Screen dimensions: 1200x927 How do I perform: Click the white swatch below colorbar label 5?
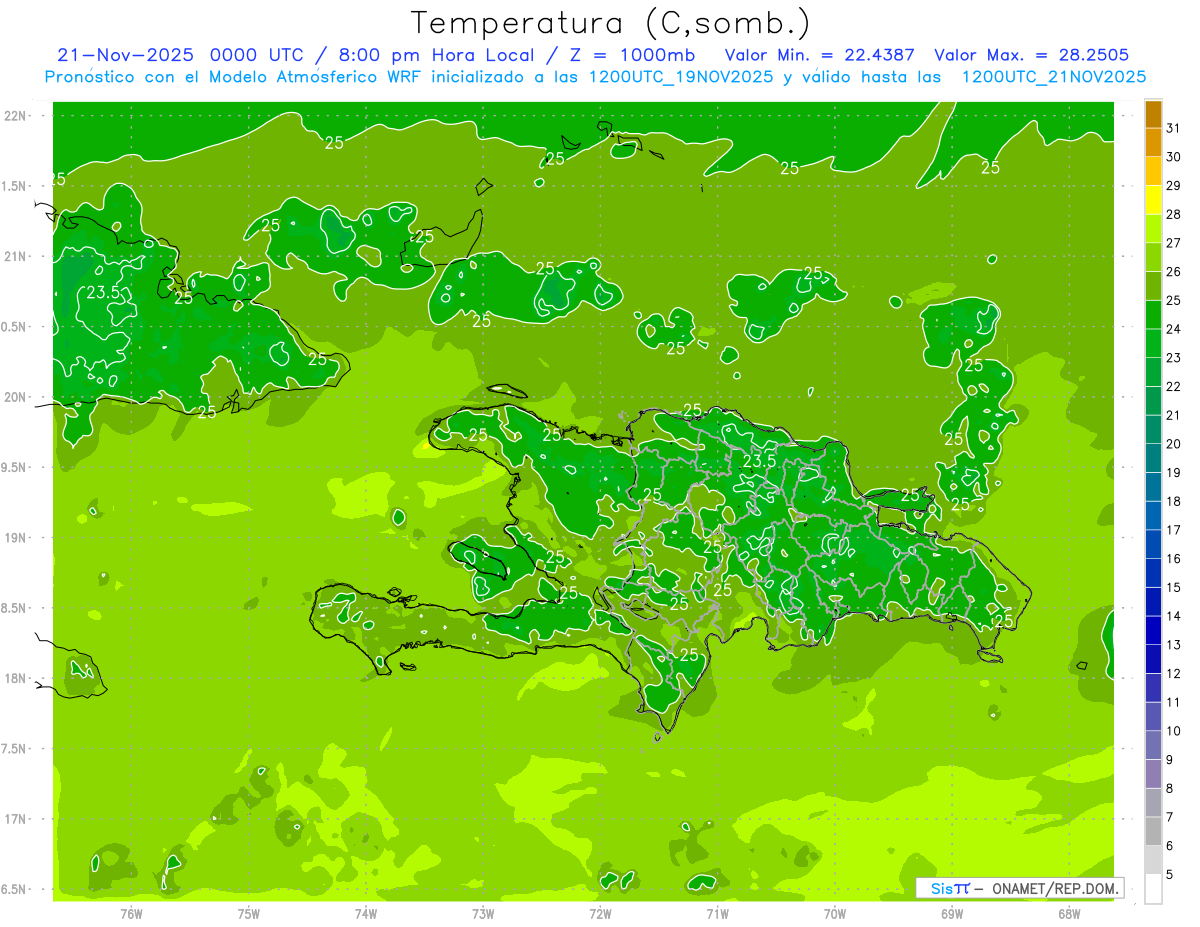pos(1153,889)
